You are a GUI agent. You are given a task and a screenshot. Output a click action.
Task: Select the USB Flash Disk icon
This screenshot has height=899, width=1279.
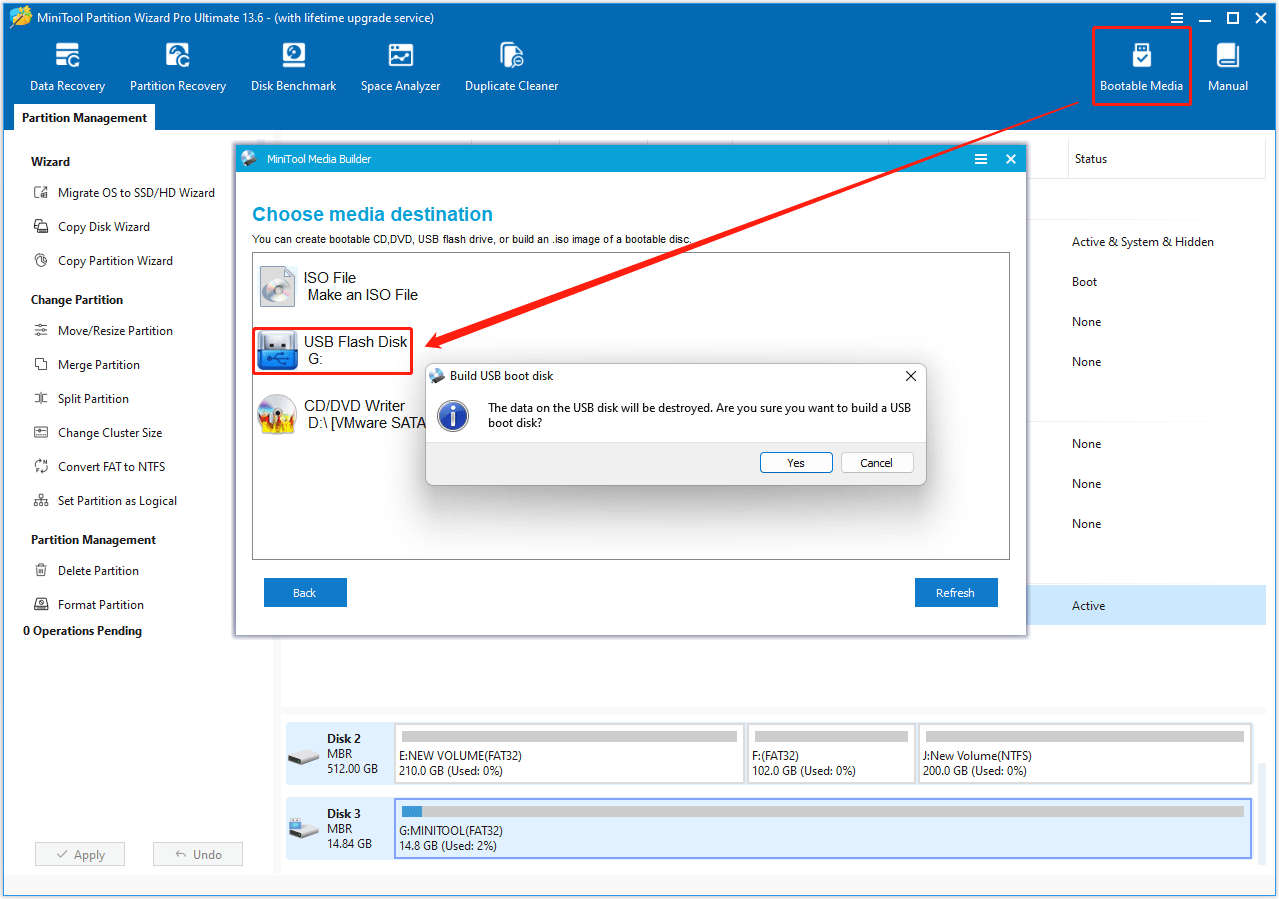(x=277, y=351)
